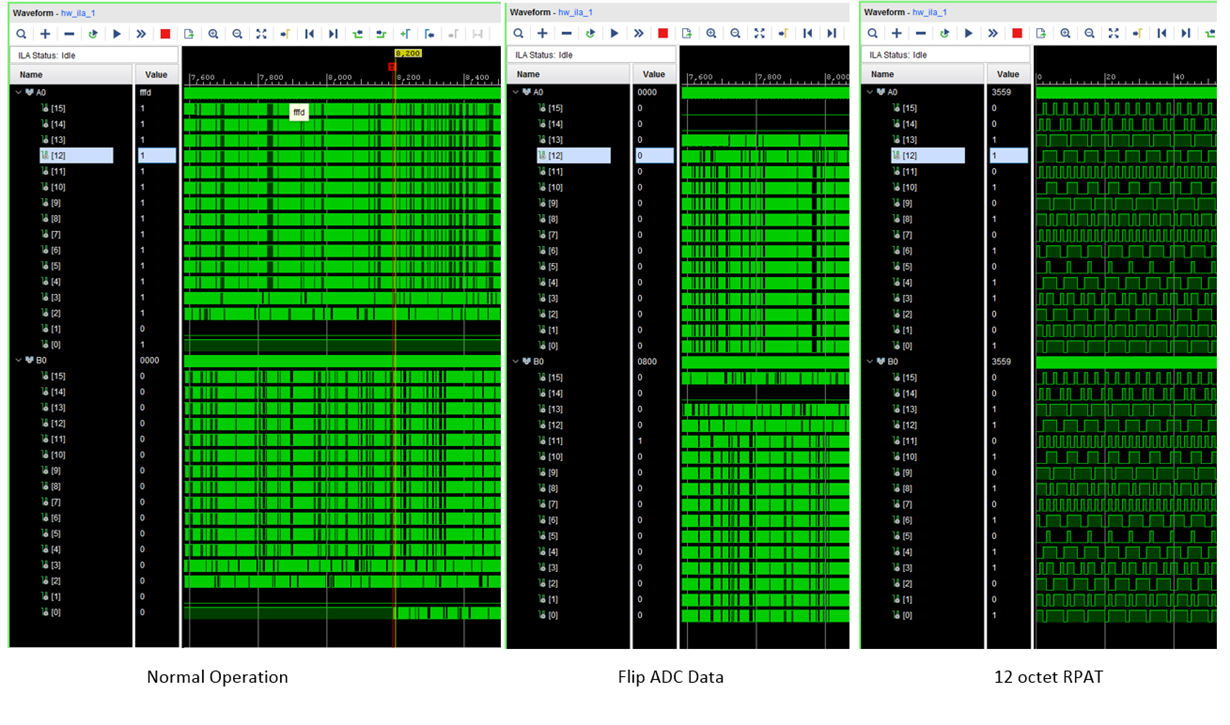The height and width of the screenshot is (725, 1230).
Task: Go to end in Normal Operation waveform
Action: point(333,33)
